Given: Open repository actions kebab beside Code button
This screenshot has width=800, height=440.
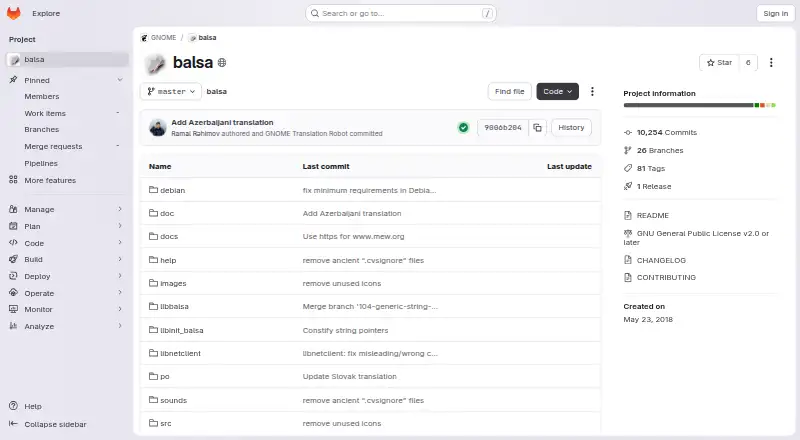Looking at the screenshot, I should (x=592, y=91).
